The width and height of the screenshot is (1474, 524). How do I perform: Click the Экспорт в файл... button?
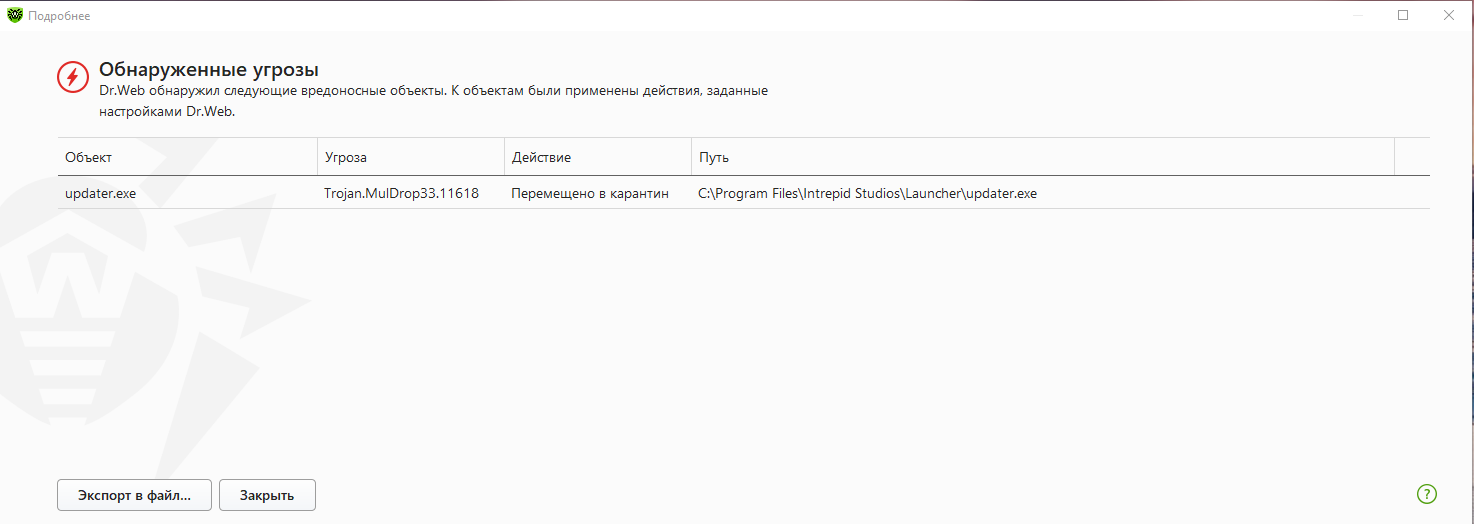(135, 495)
